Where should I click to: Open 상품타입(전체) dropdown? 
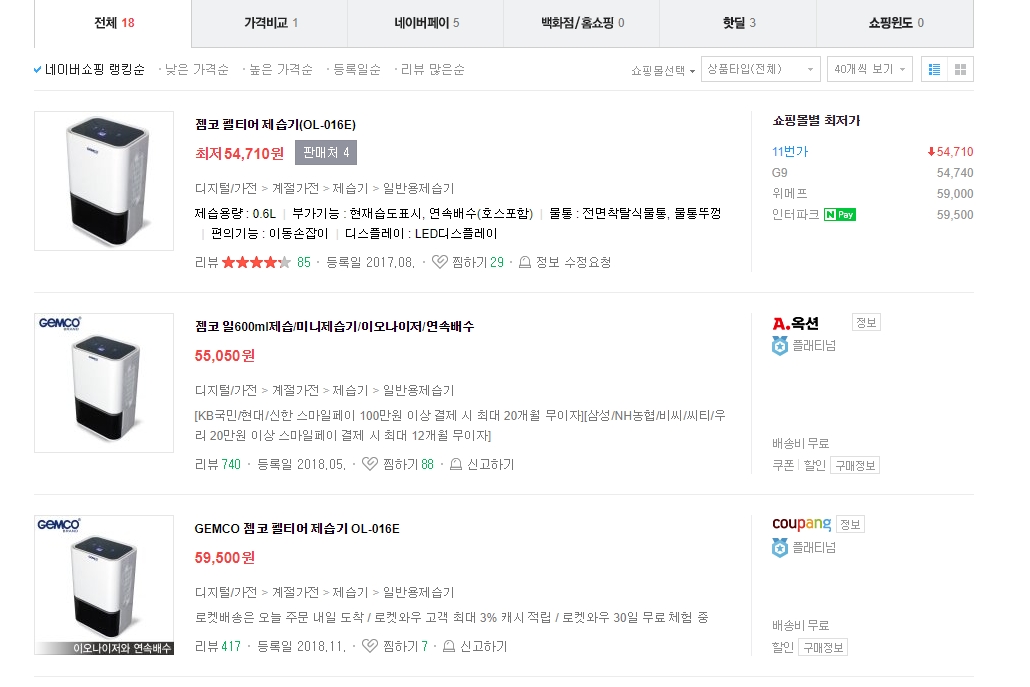761,69
